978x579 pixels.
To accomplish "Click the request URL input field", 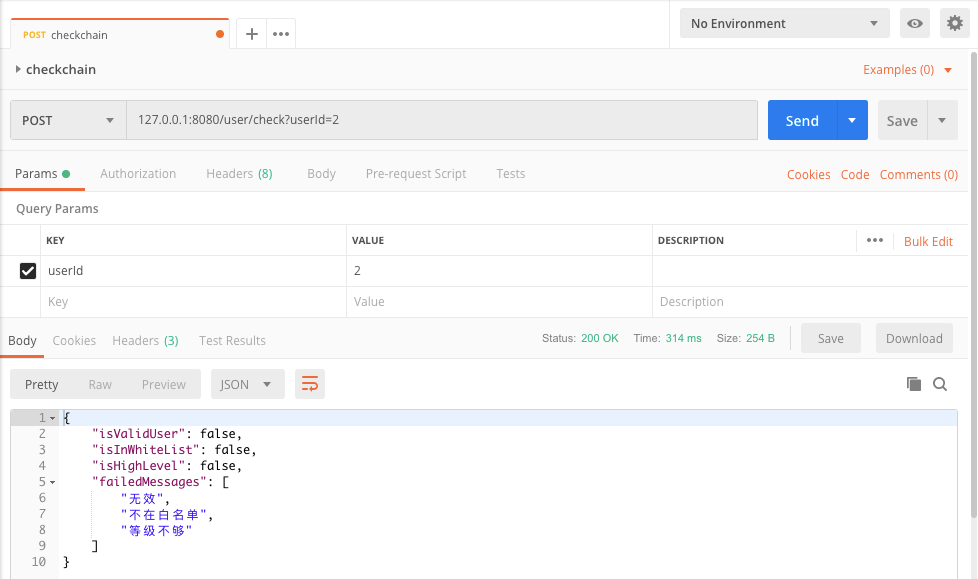I will [x=442, y=120].
